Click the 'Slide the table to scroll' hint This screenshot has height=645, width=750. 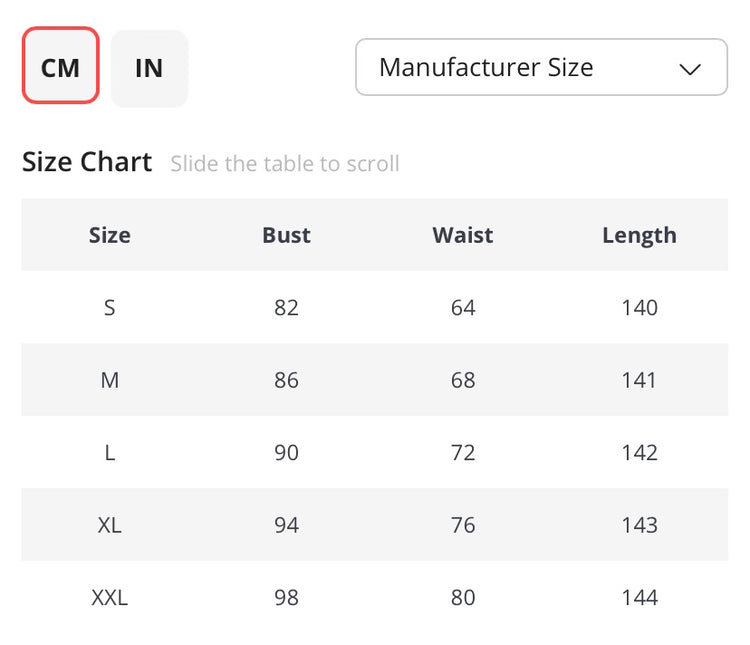[x=285, y=164]
